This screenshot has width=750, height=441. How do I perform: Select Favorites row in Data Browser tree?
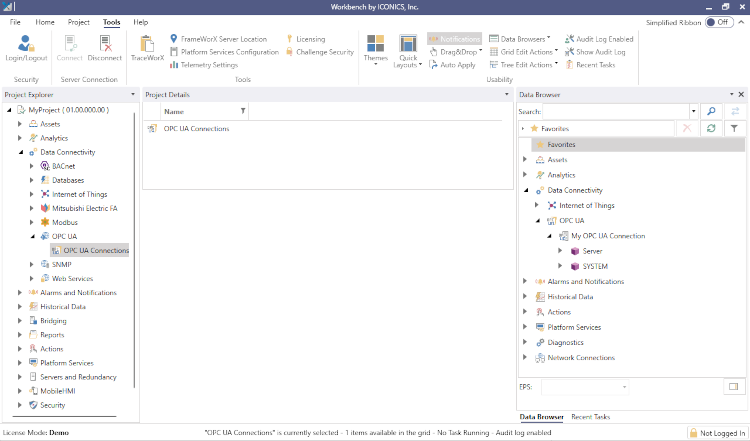[x=638, y=144]
